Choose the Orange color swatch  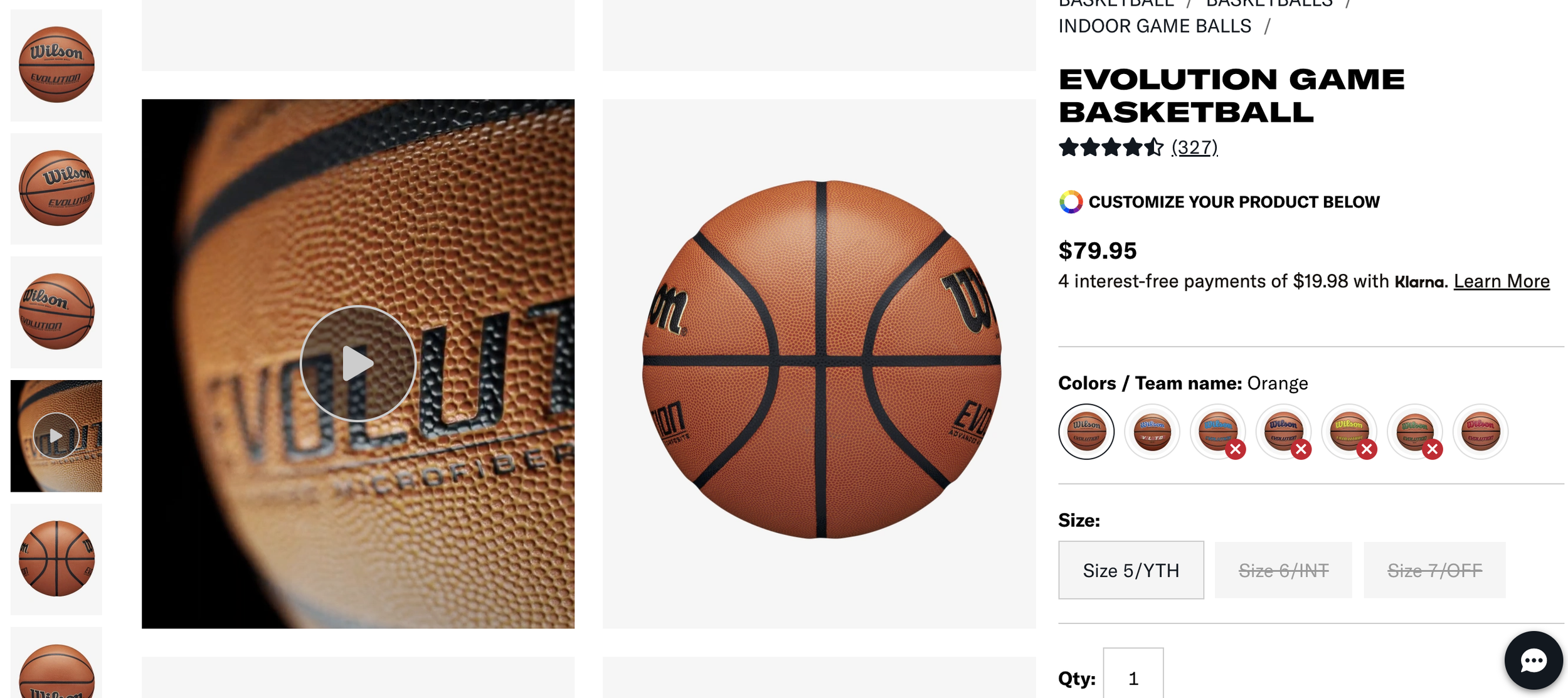[x=1086, y=431]
